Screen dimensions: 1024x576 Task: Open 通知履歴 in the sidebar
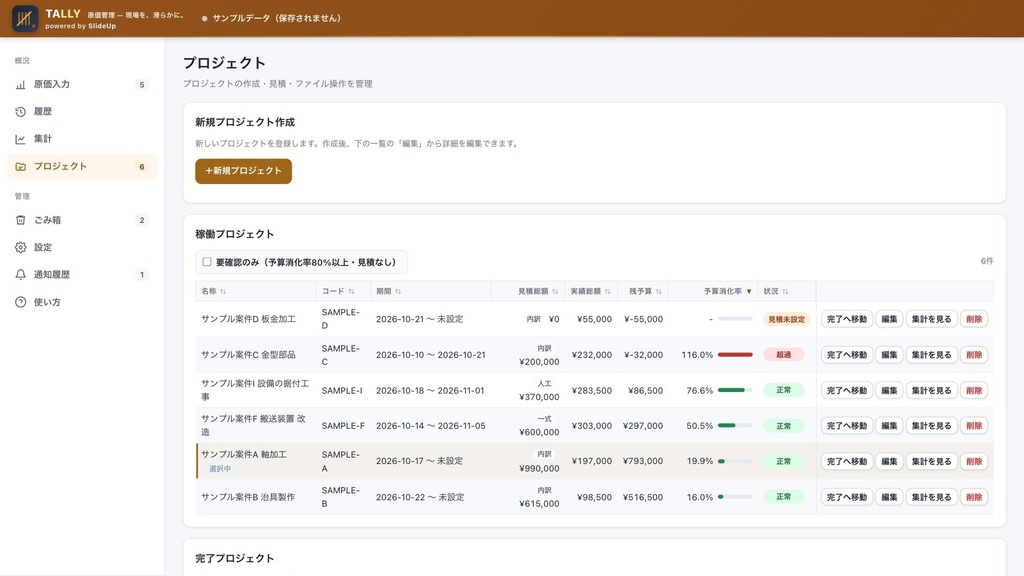point(82,275)
